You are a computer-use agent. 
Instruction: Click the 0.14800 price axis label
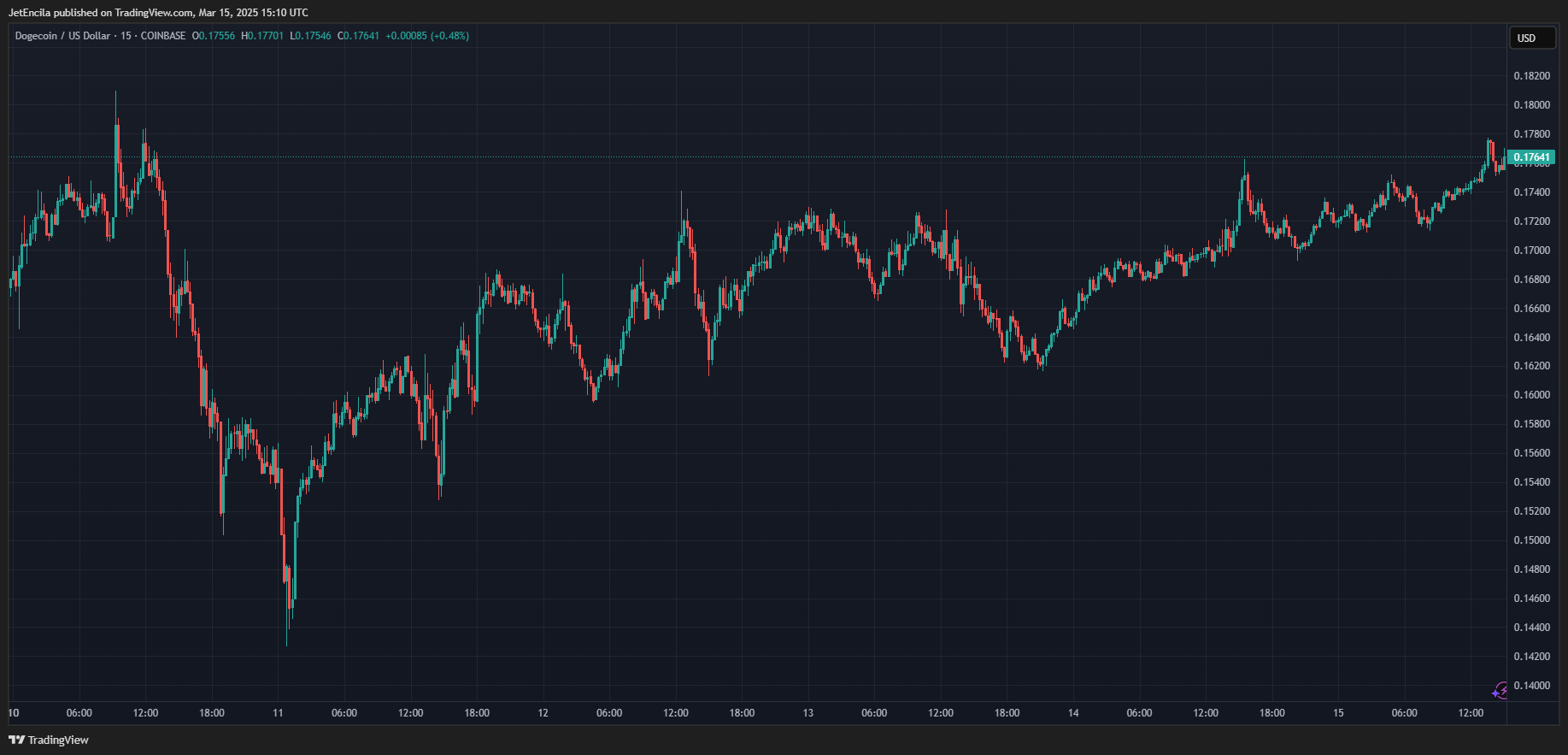[1531, 569]
